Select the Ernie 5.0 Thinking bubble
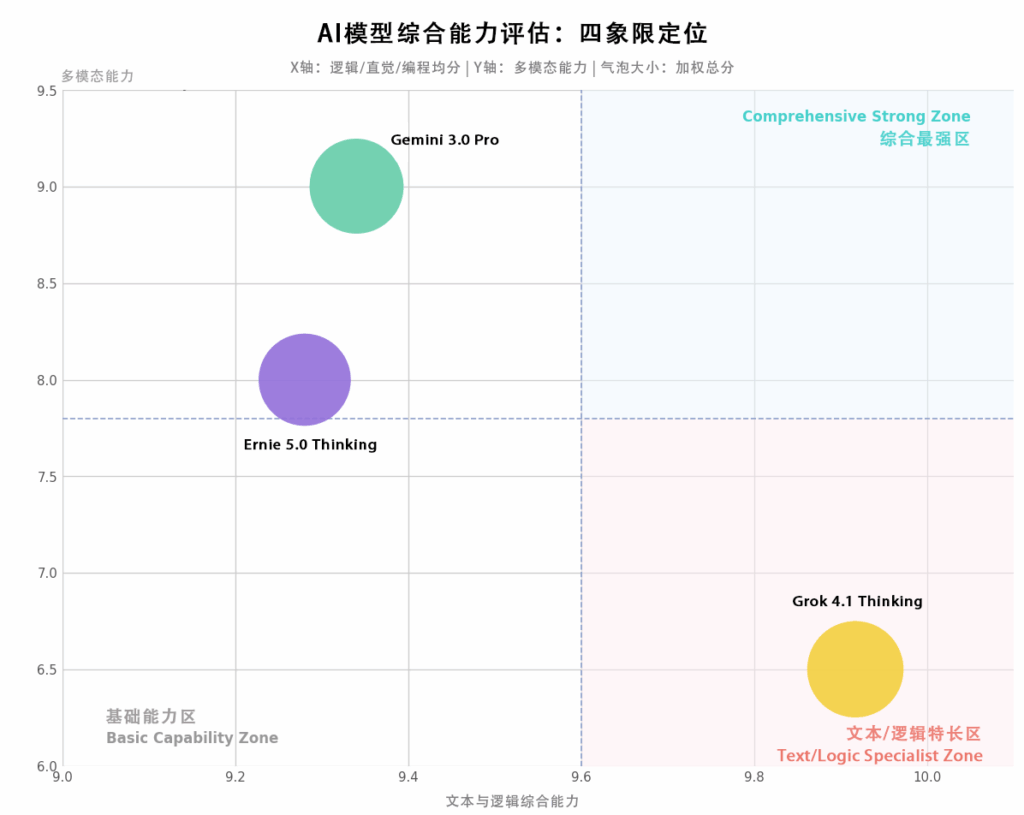The width and height of the screenshot is (1024, 815). [x=304, y=380]
